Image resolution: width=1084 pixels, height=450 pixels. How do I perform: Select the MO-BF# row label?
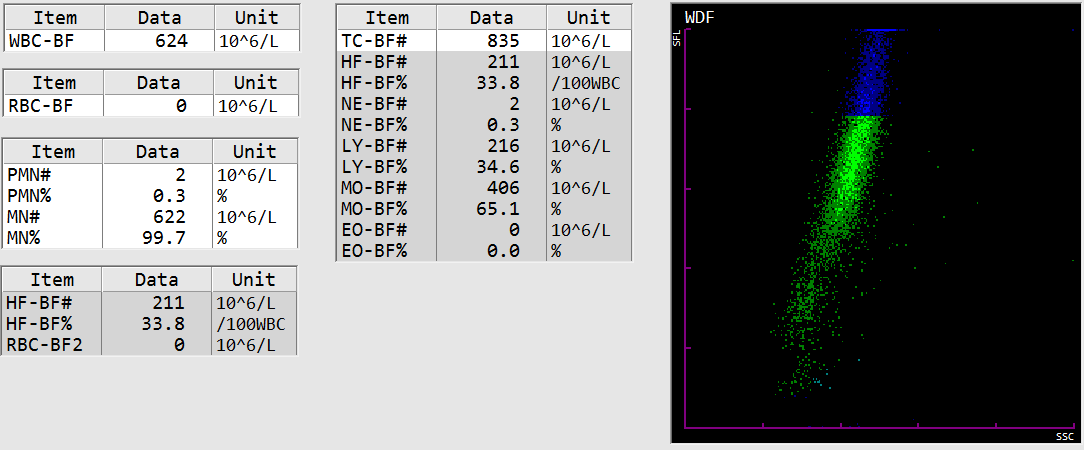[373, 188]
